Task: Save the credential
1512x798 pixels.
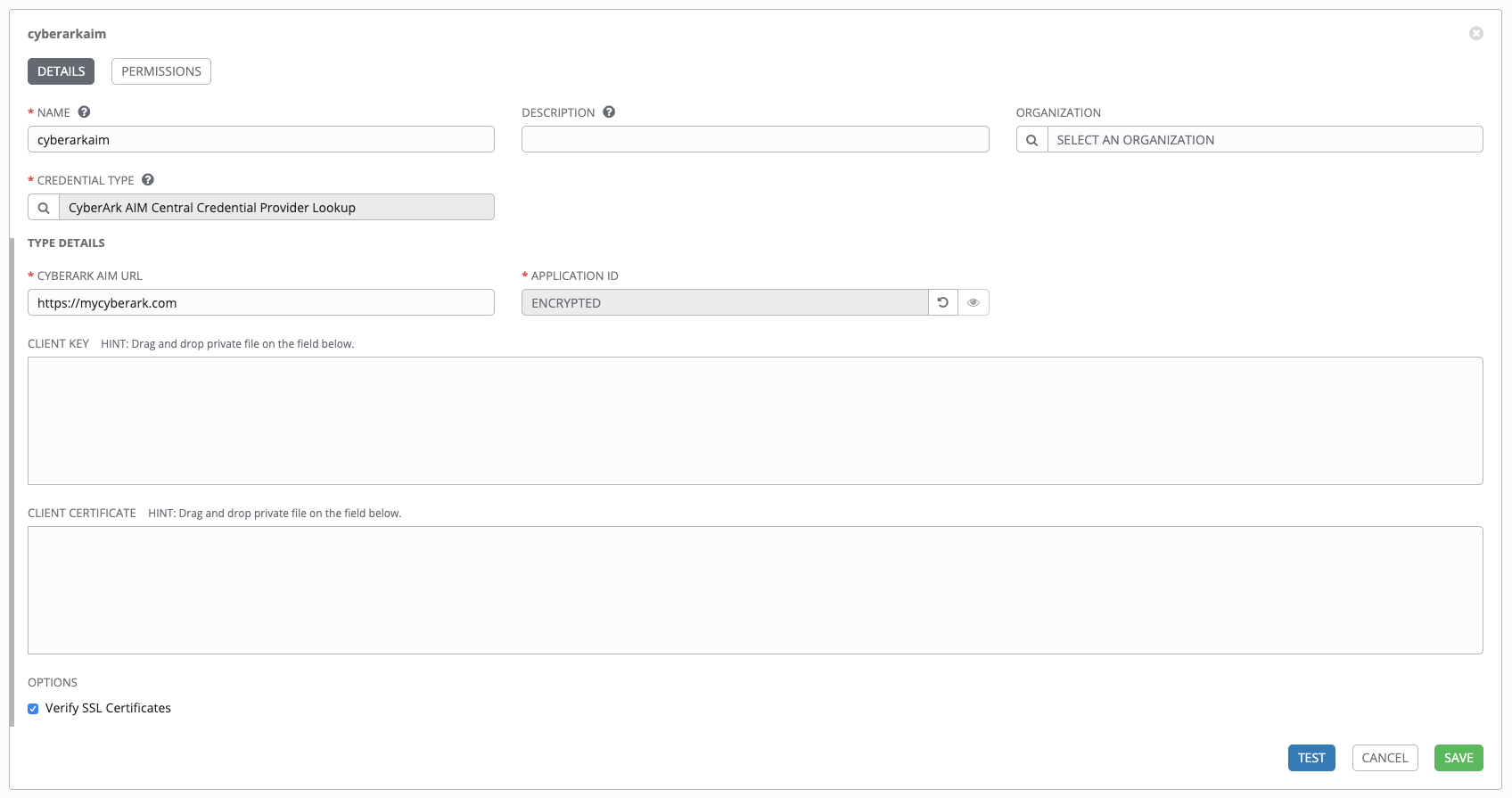Action: click(1459, 758)
